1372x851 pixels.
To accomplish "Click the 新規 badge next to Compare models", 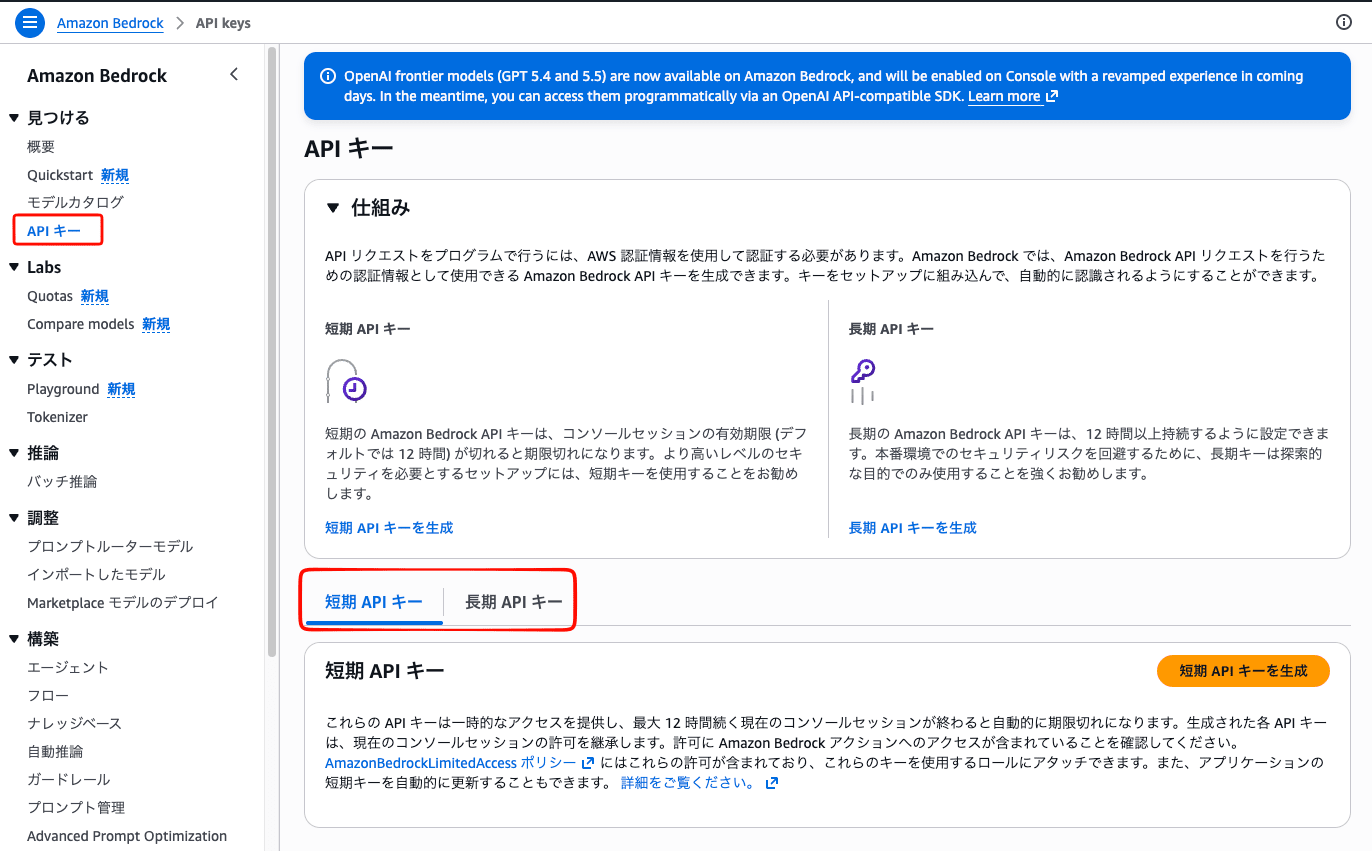I will 156,324.
